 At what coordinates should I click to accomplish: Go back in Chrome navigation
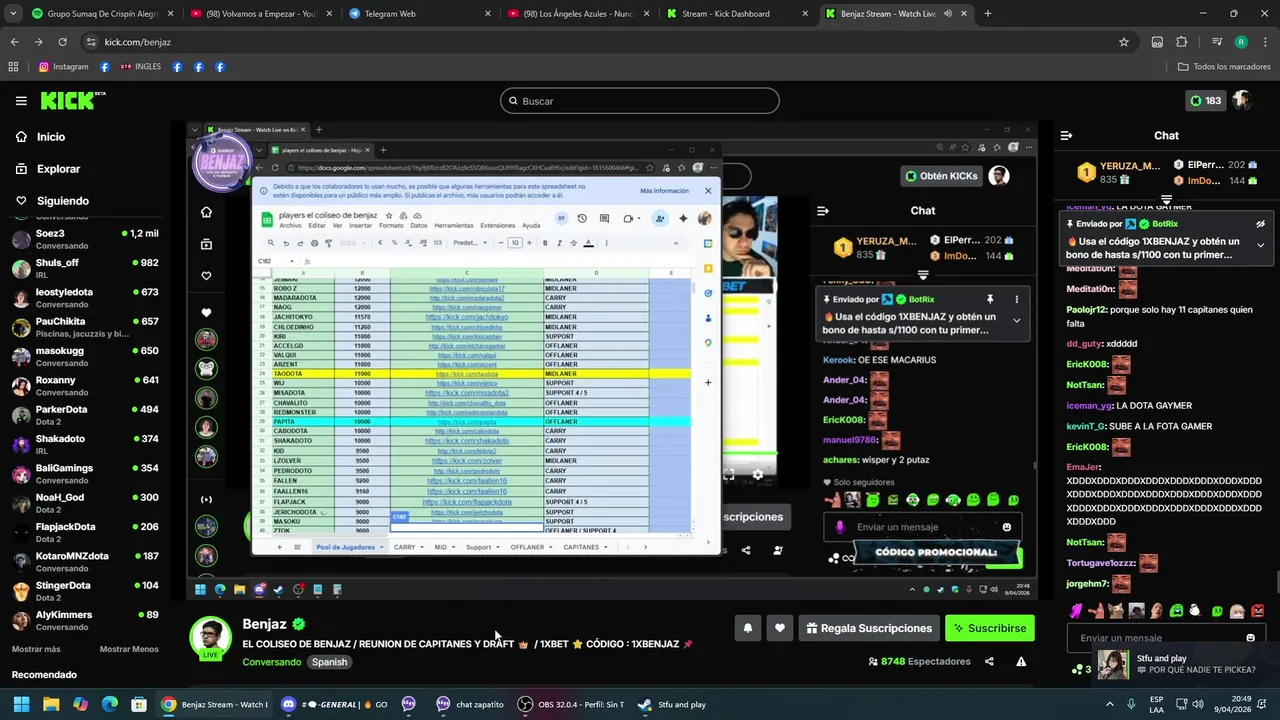pyautogui.click(x=15, y=42)
